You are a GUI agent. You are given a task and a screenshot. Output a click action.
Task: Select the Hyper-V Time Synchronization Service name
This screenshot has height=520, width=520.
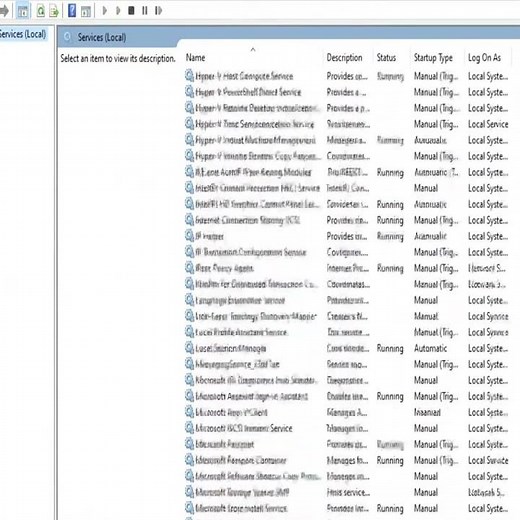(255, 124)
